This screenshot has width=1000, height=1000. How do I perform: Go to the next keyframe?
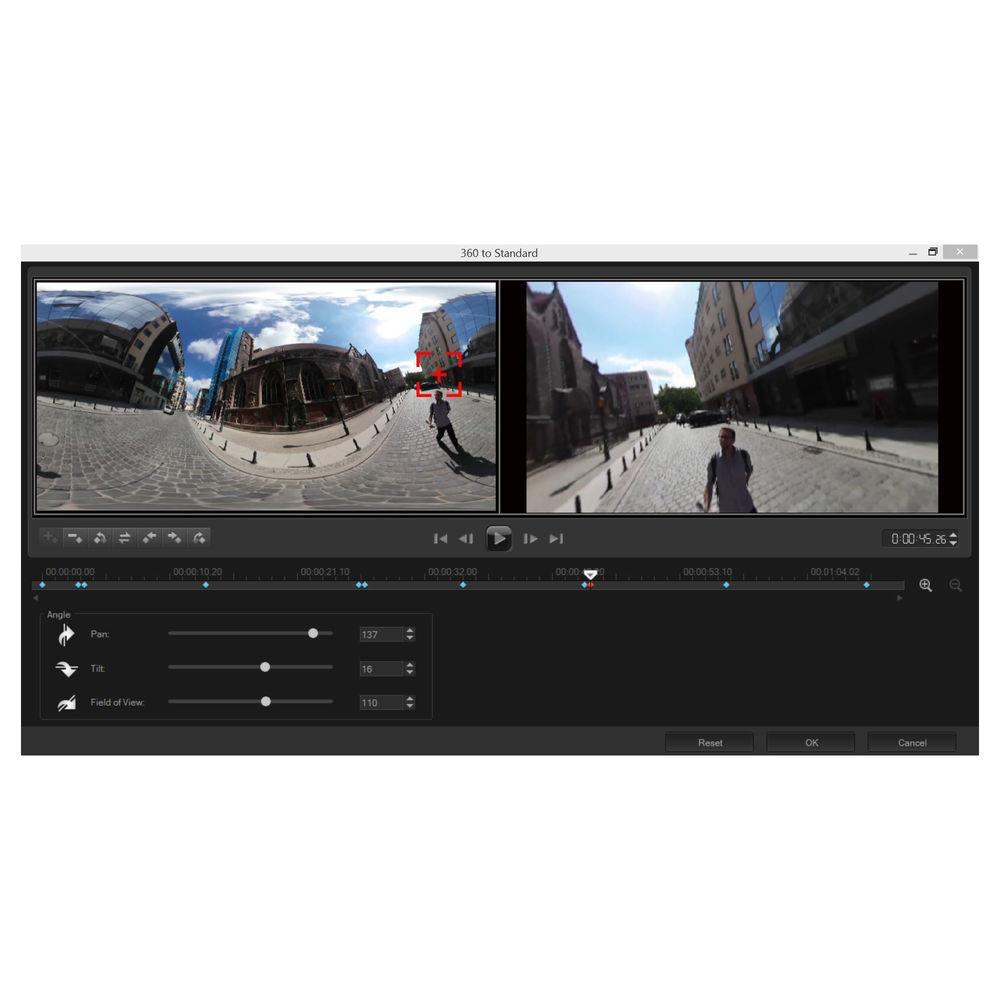coord(175,538)
